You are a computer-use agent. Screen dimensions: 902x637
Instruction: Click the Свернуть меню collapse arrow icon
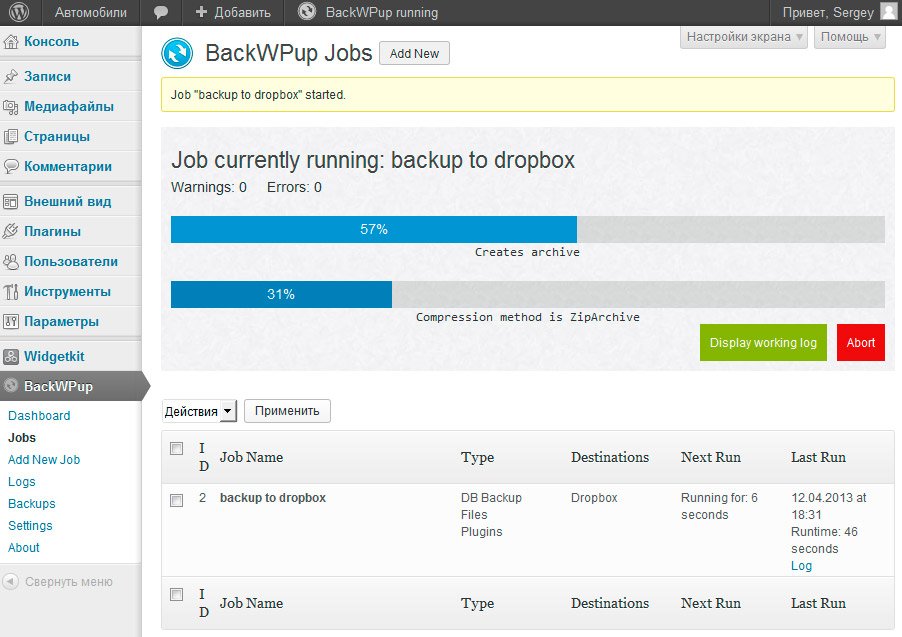point(10,582)
